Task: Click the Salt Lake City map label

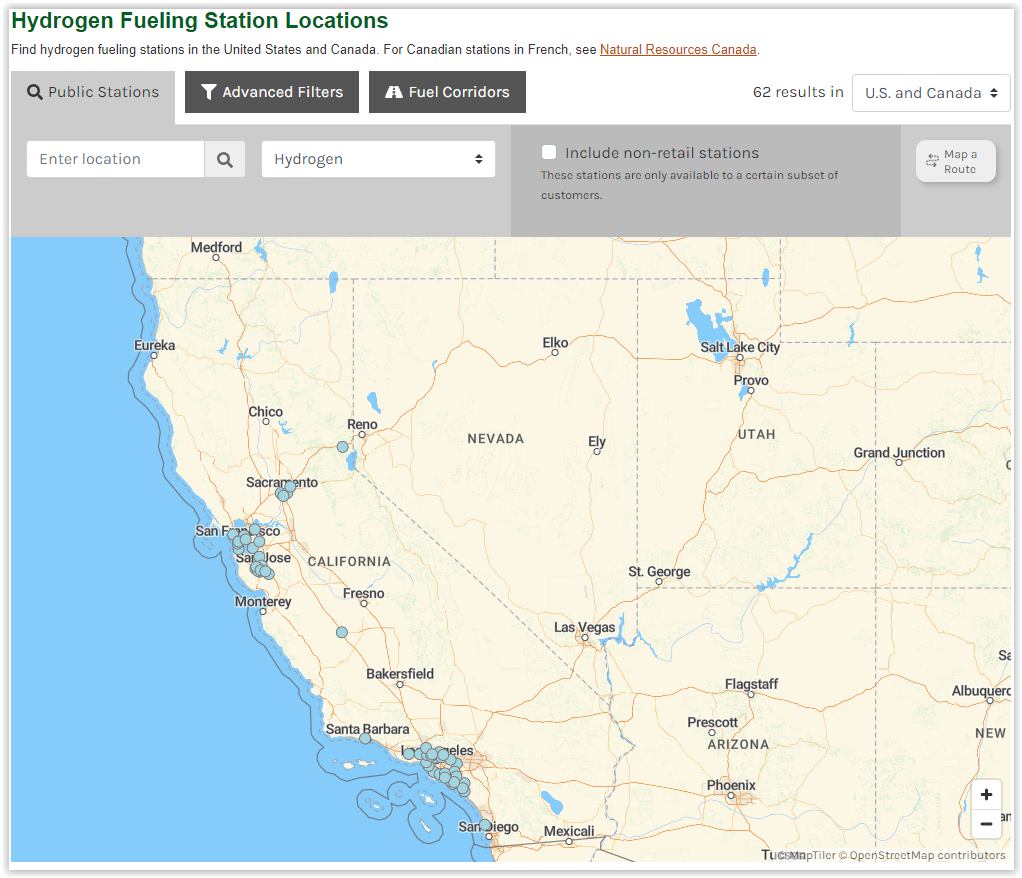Action: (x=740, y=347)
